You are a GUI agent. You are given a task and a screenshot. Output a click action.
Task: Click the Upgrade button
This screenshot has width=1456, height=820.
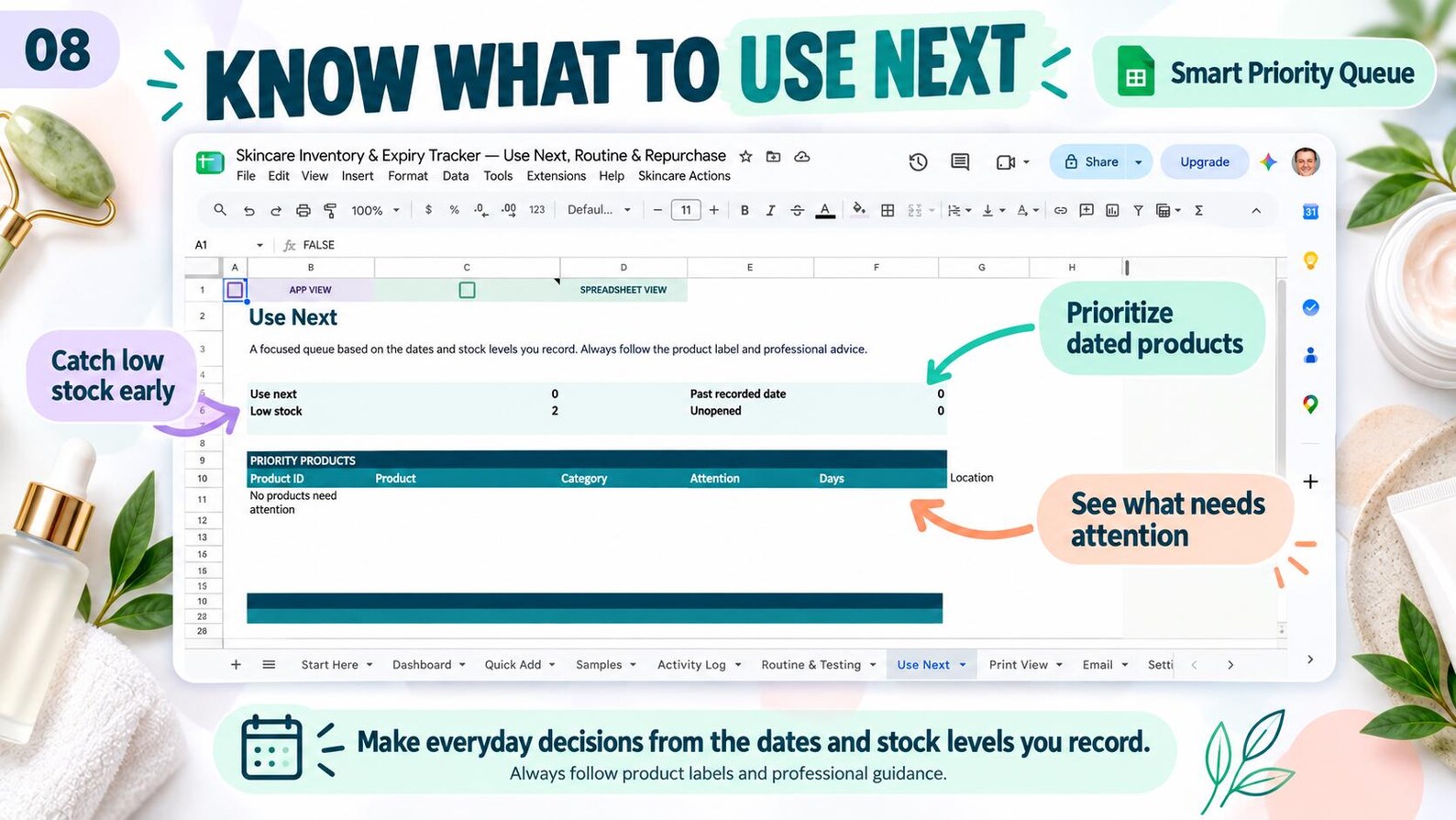pos(1205,162)
